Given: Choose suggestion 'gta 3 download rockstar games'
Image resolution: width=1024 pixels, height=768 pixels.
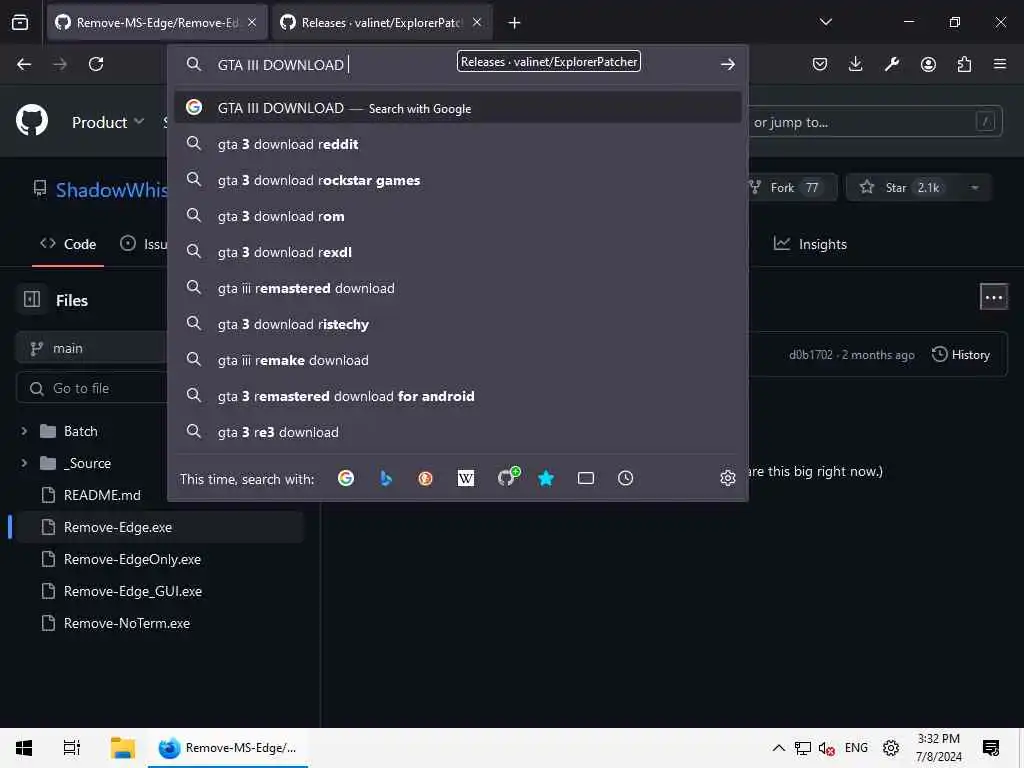Looking at the screenshot, I should (x=458, y=180).
